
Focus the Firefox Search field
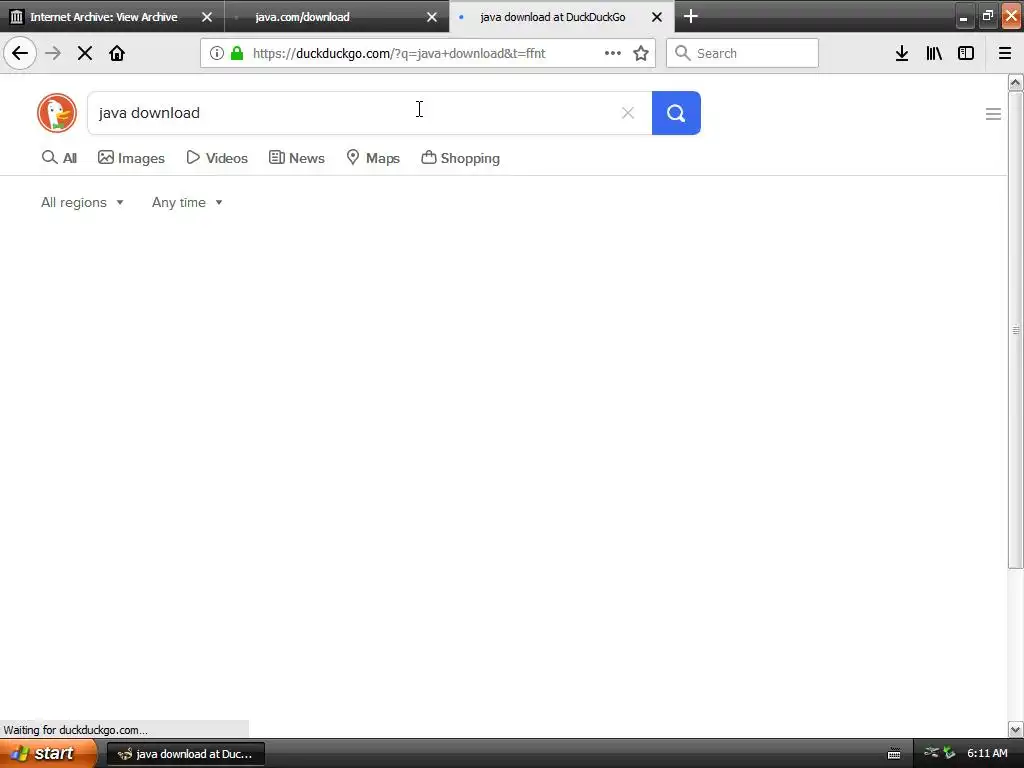(x=743, y=53)
